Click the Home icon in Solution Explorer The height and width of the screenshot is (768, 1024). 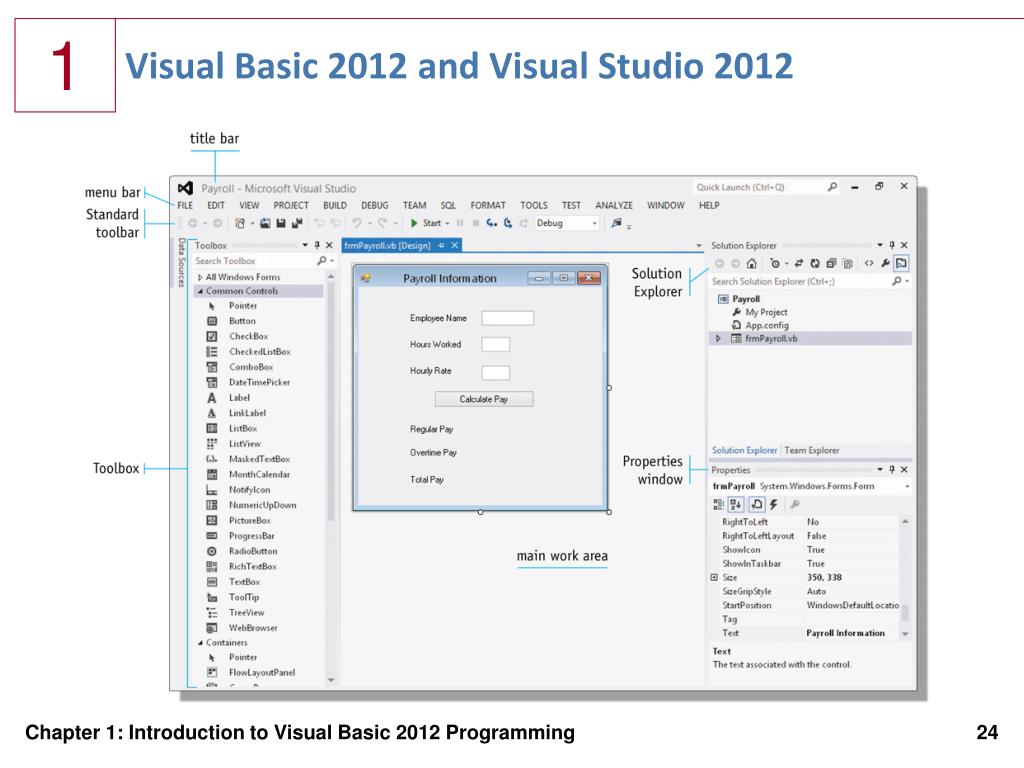(752, 264)
